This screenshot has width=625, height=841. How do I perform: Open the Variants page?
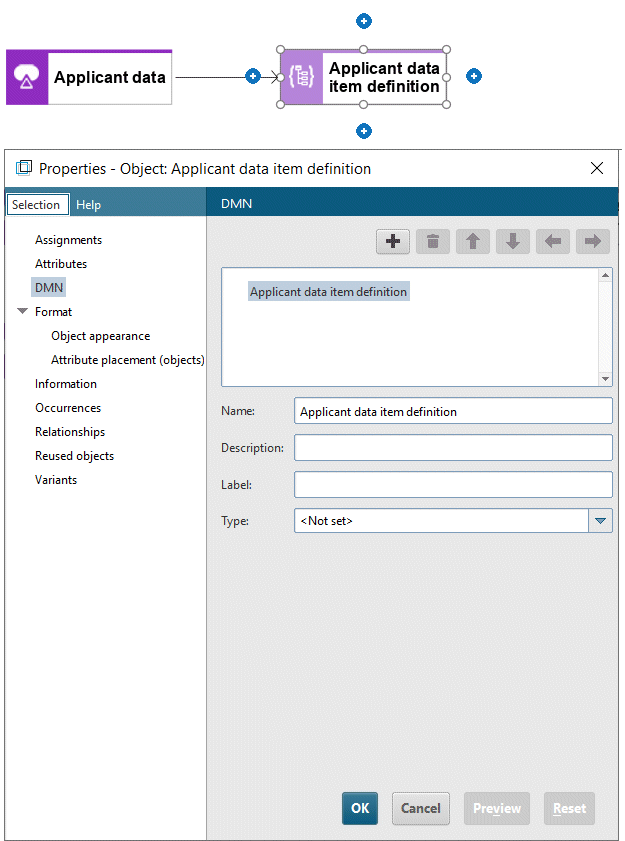click(x=56, y=480)
